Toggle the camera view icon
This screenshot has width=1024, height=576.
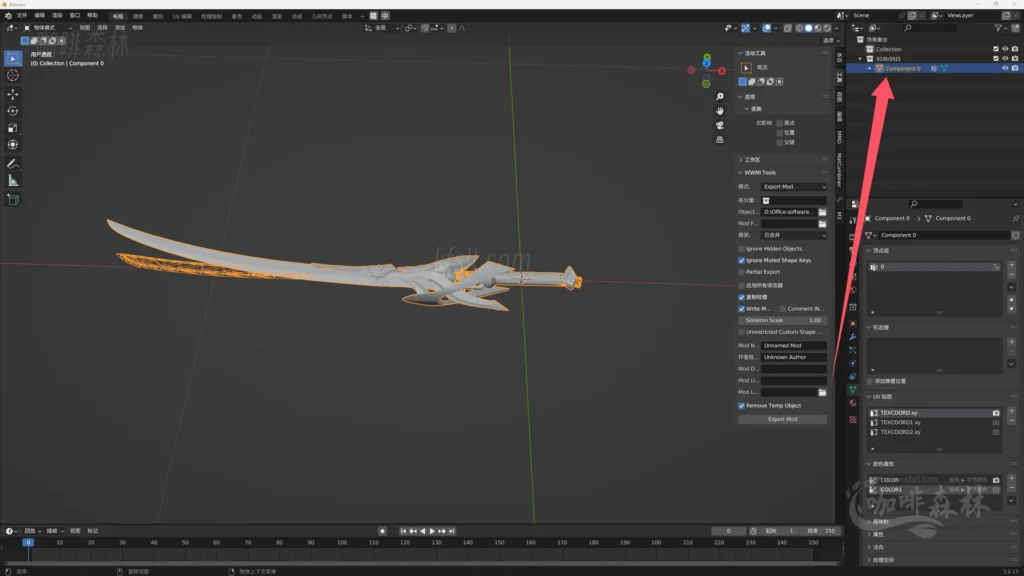pos(720,125)
